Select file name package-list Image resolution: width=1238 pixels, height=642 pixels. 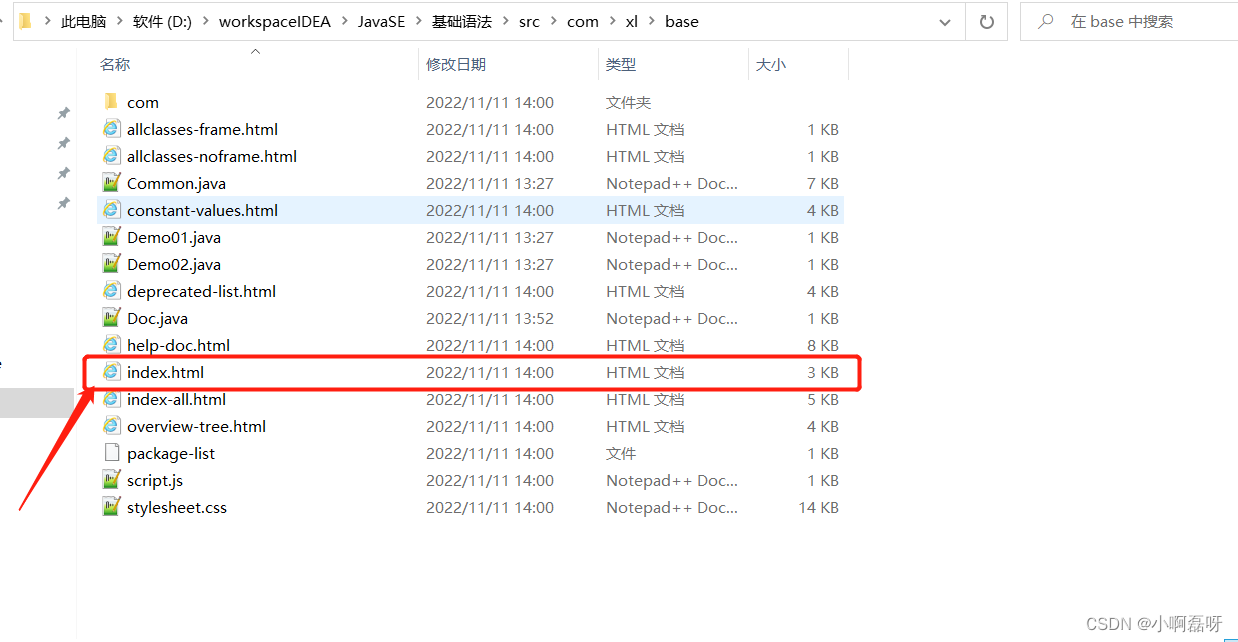pos(171,453)
